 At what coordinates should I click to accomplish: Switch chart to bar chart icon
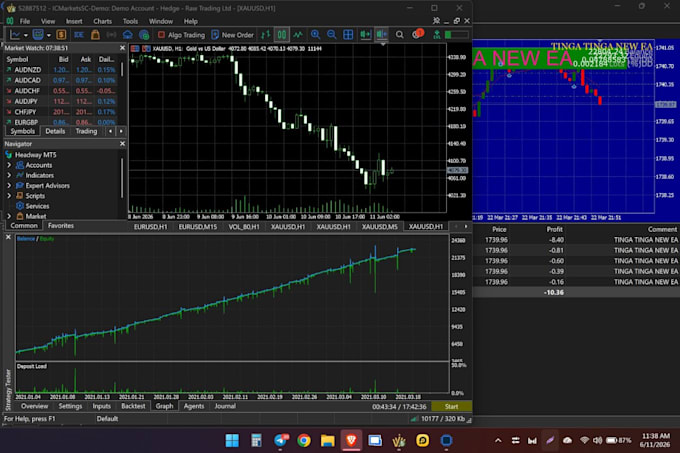point(265,35)
